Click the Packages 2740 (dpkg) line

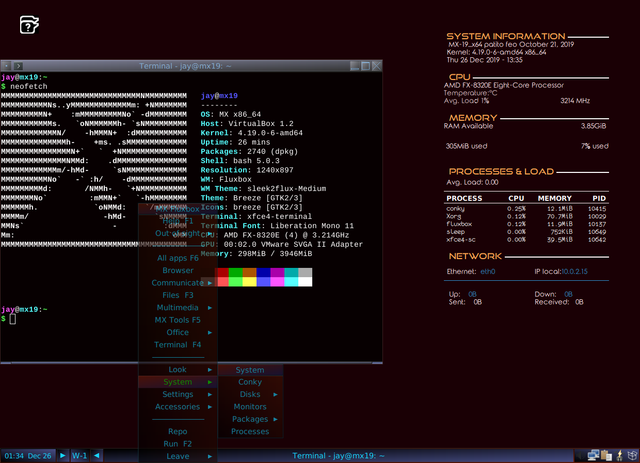[x=249, y=151]
